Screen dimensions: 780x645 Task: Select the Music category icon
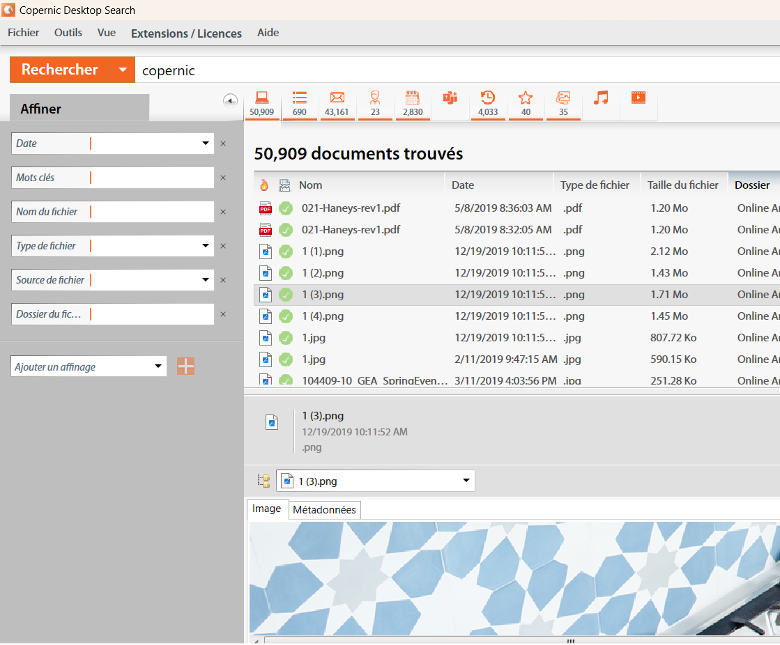click(601, 98)
